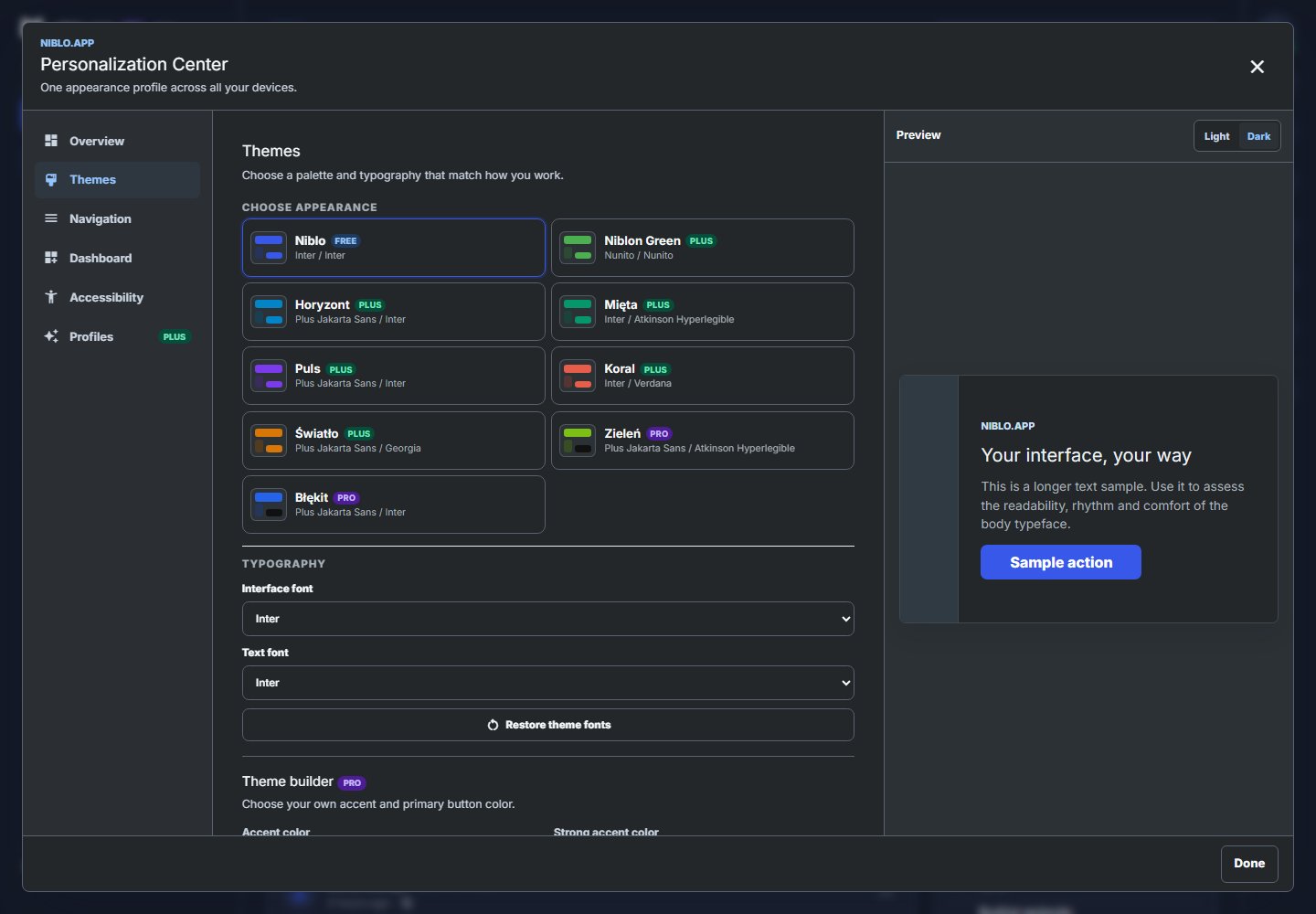Click the Koral theme color thumbnail

(578, 376)
